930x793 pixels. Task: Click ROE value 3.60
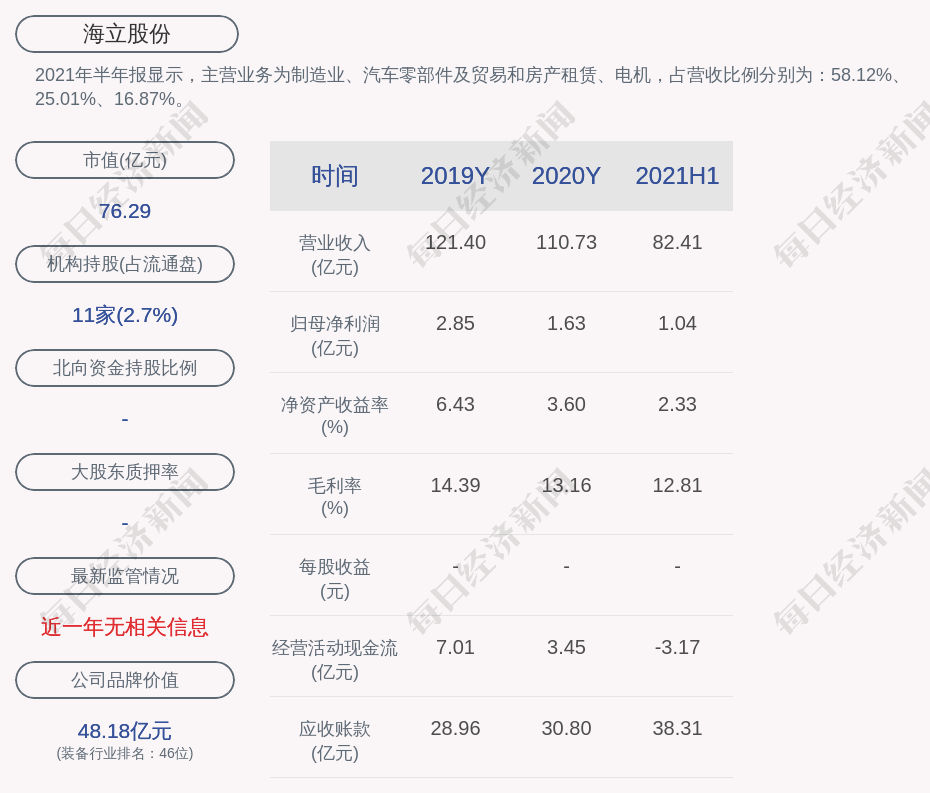point(566,405)
